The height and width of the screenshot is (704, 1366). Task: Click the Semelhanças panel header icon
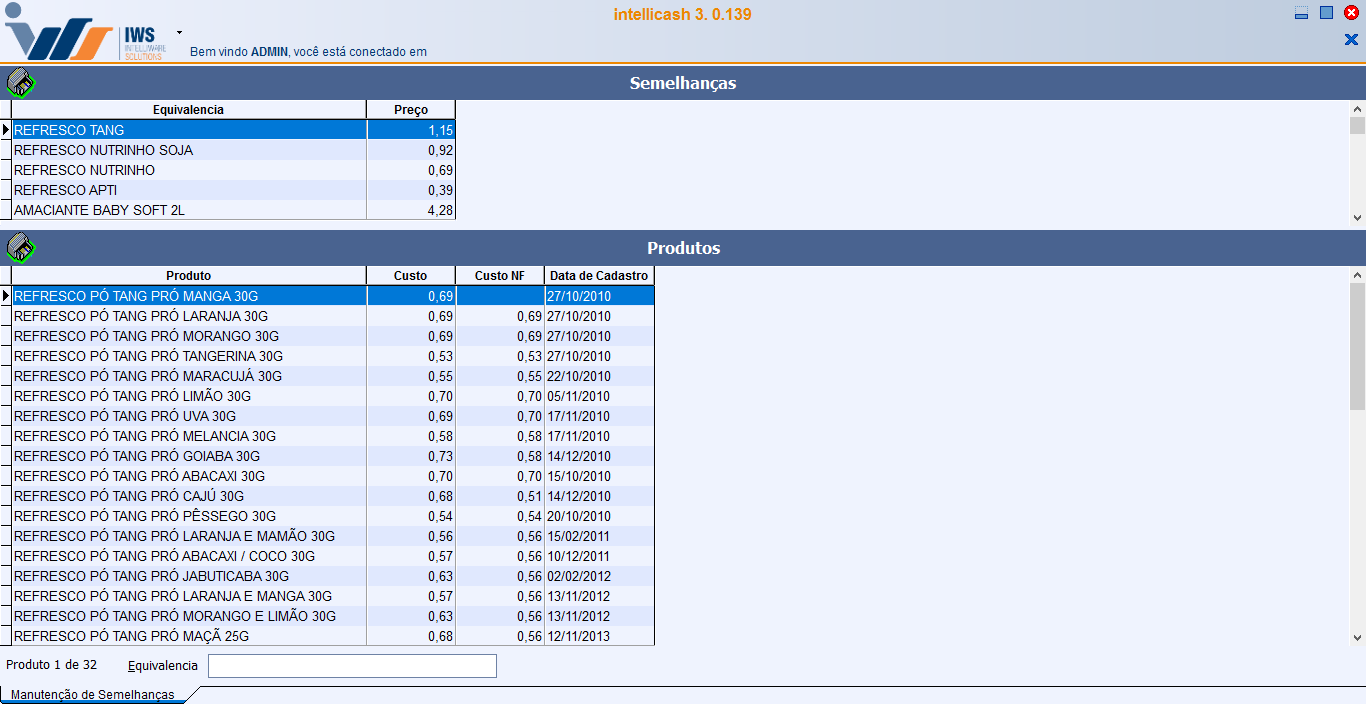(20, 83)
